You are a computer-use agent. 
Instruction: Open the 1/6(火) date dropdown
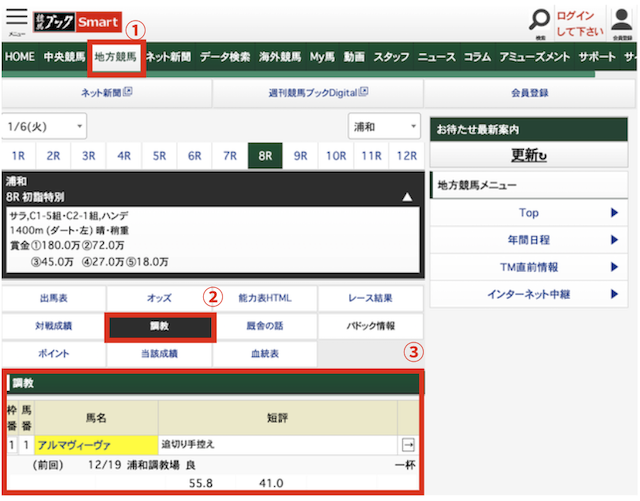click(x=44, y=126)
